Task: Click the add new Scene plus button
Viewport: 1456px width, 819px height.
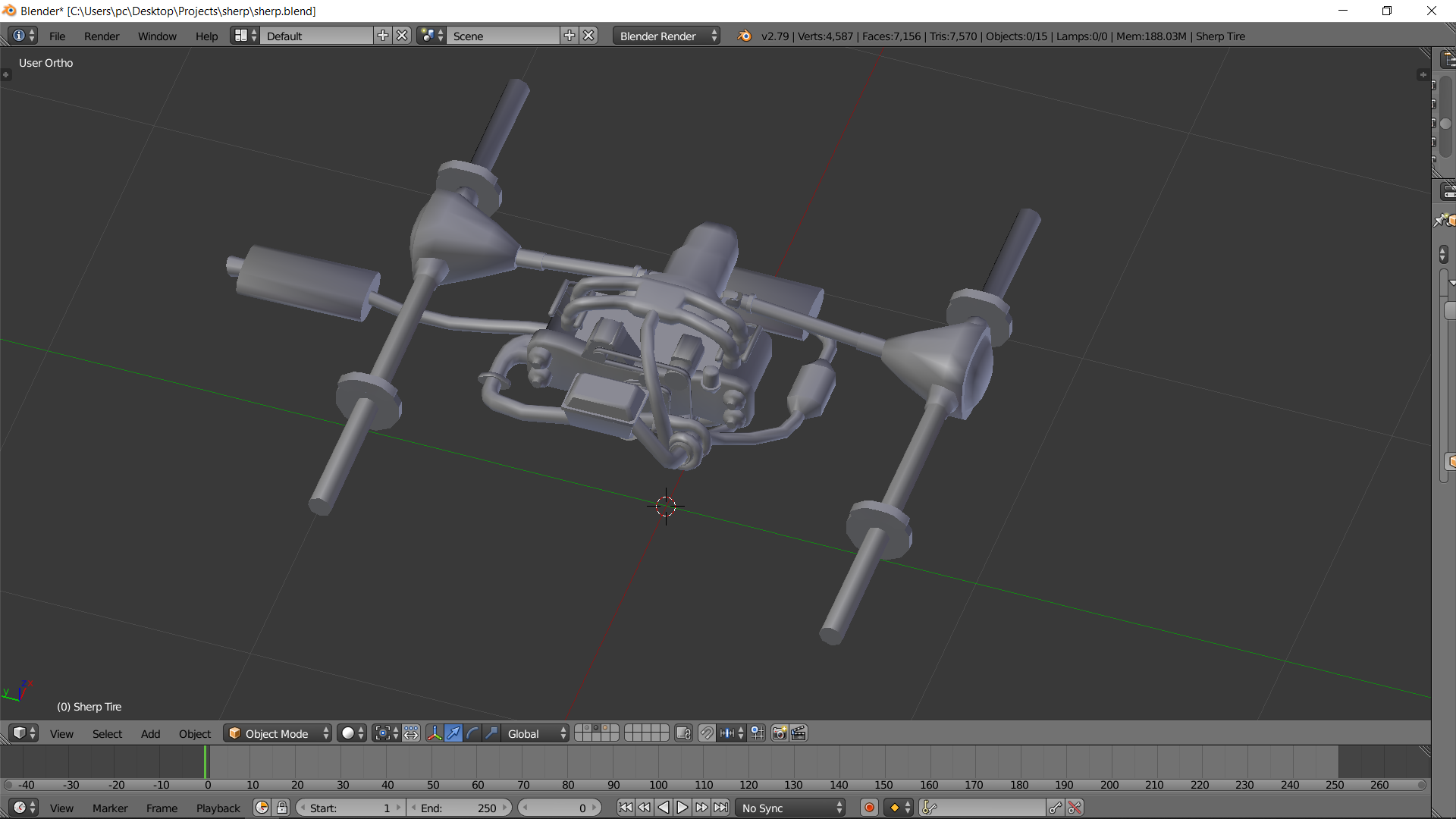Action: [x=569, y=36]
